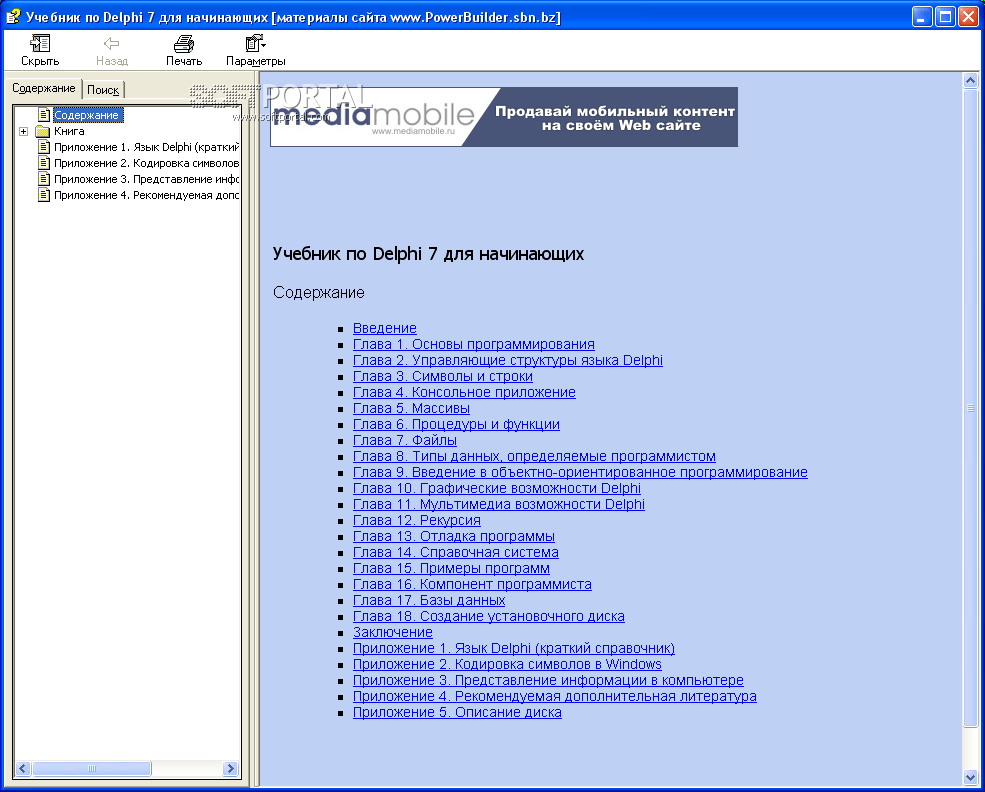Open Глава 14. Справочная система link

[x=455, y=552]
